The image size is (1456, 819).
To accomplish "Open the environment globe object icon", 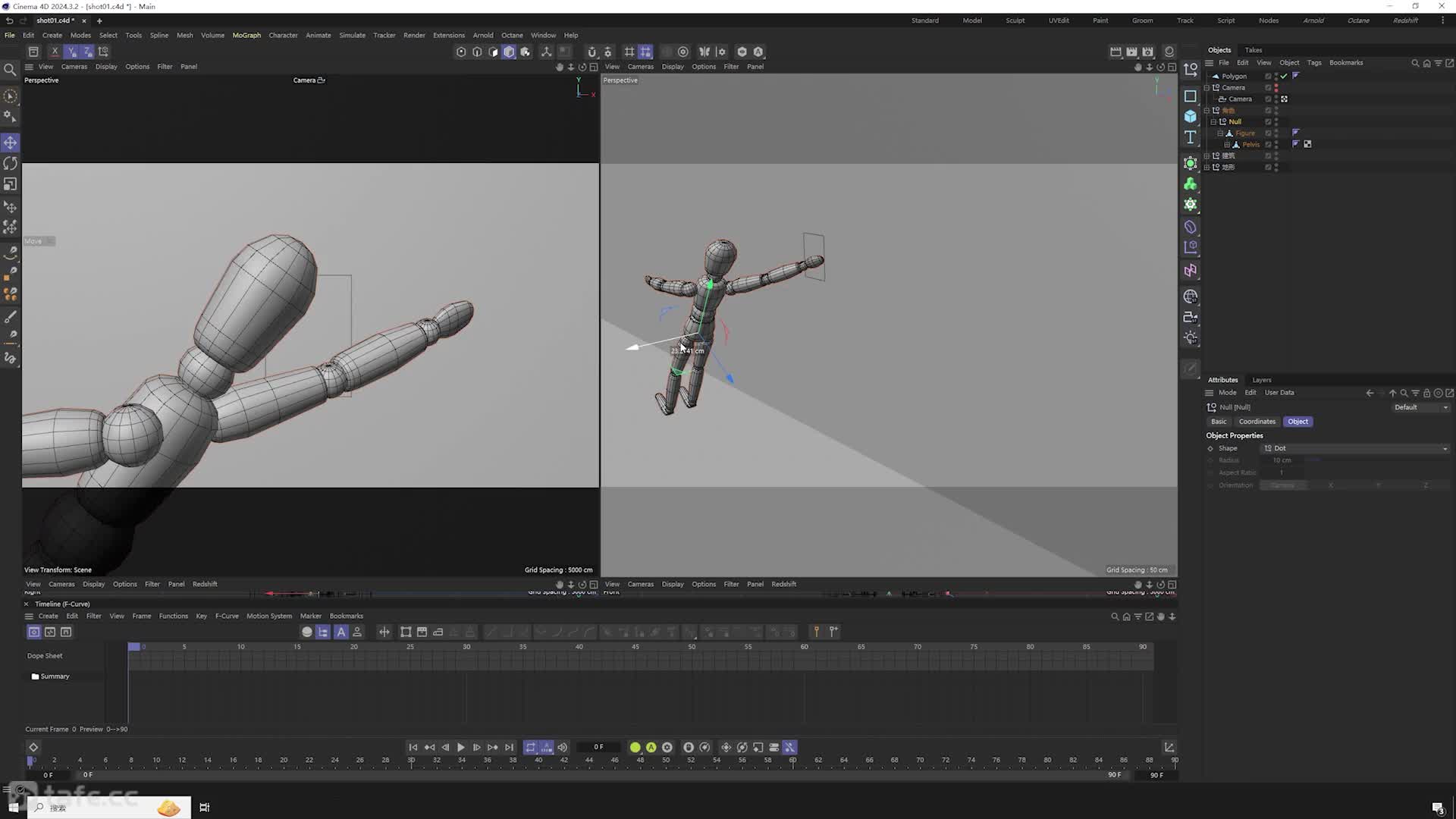I will tap(1190, 297).
